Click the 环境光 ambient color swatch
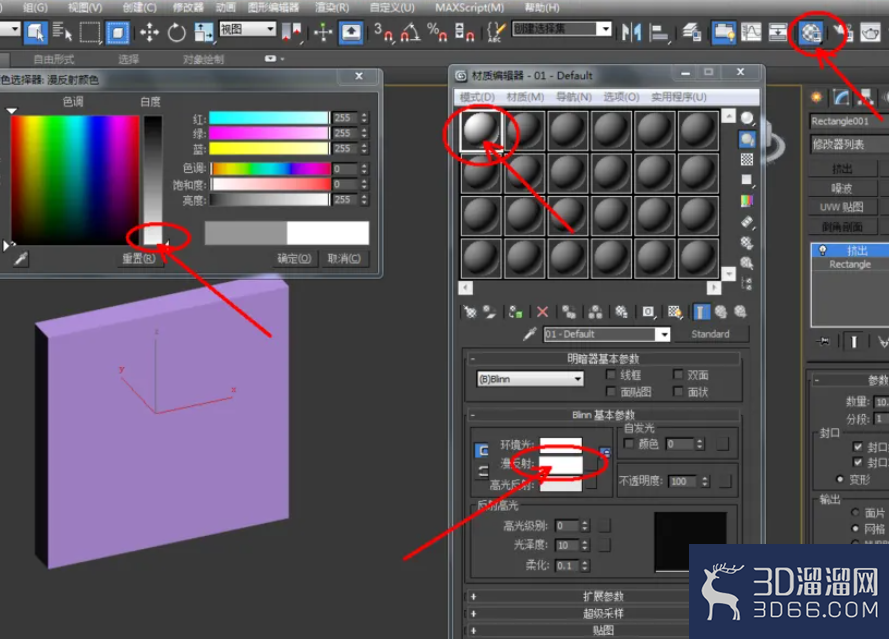This screenshot has width=889, height=639. 561,446
